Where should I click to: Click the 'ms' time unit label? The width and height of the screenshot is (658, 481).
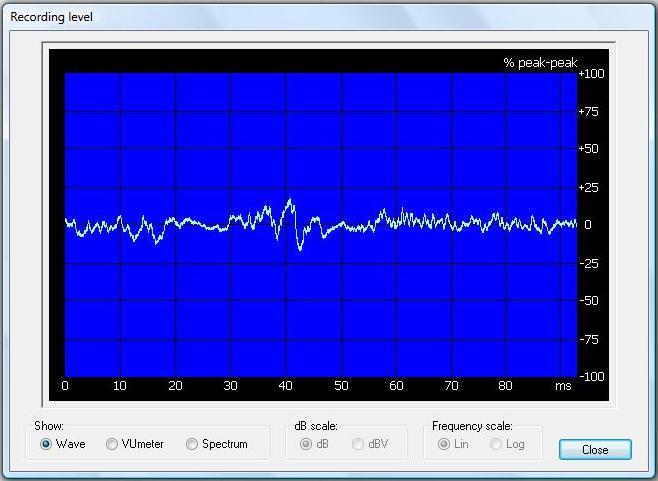click(x=563, y=386)
